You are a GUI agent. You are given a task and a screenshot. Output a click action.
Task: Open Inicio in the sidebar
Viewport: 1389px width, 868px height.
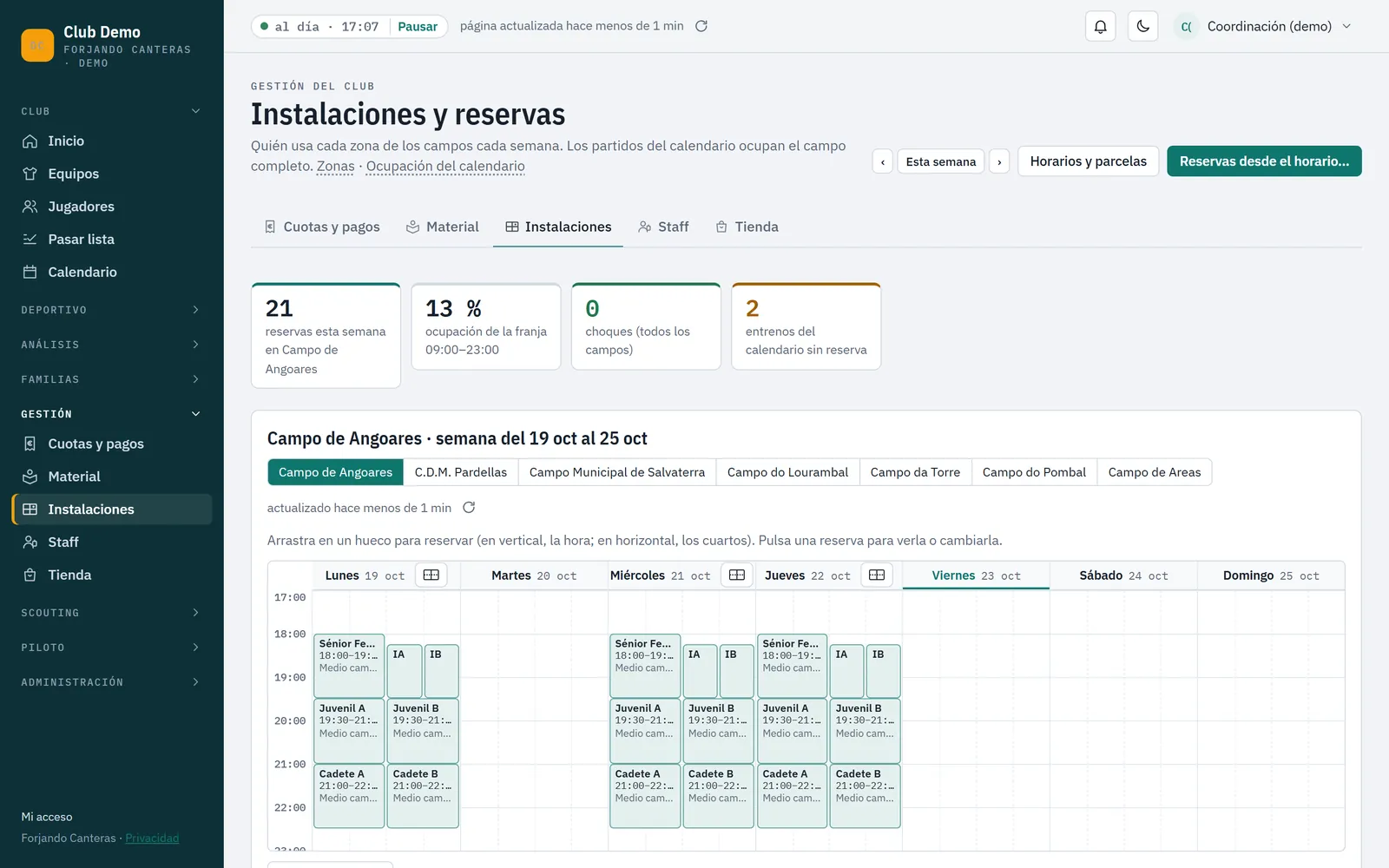(x=112, y=141)
